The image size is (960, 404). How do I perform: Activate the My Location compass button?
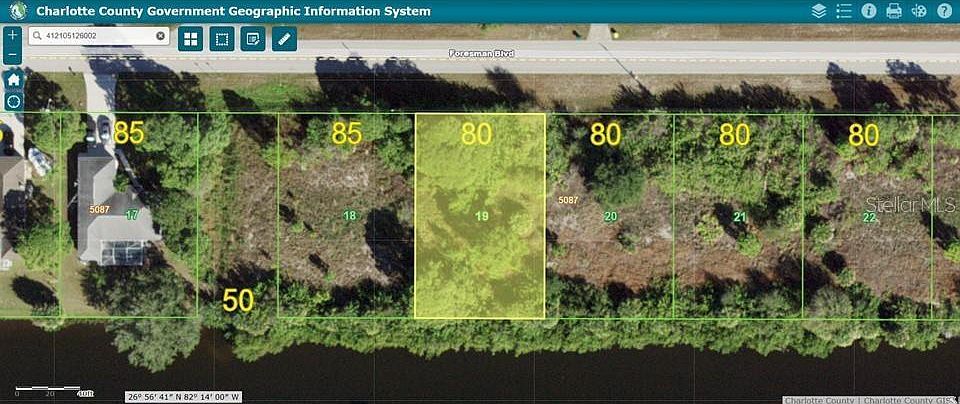[x=13, y=101]
